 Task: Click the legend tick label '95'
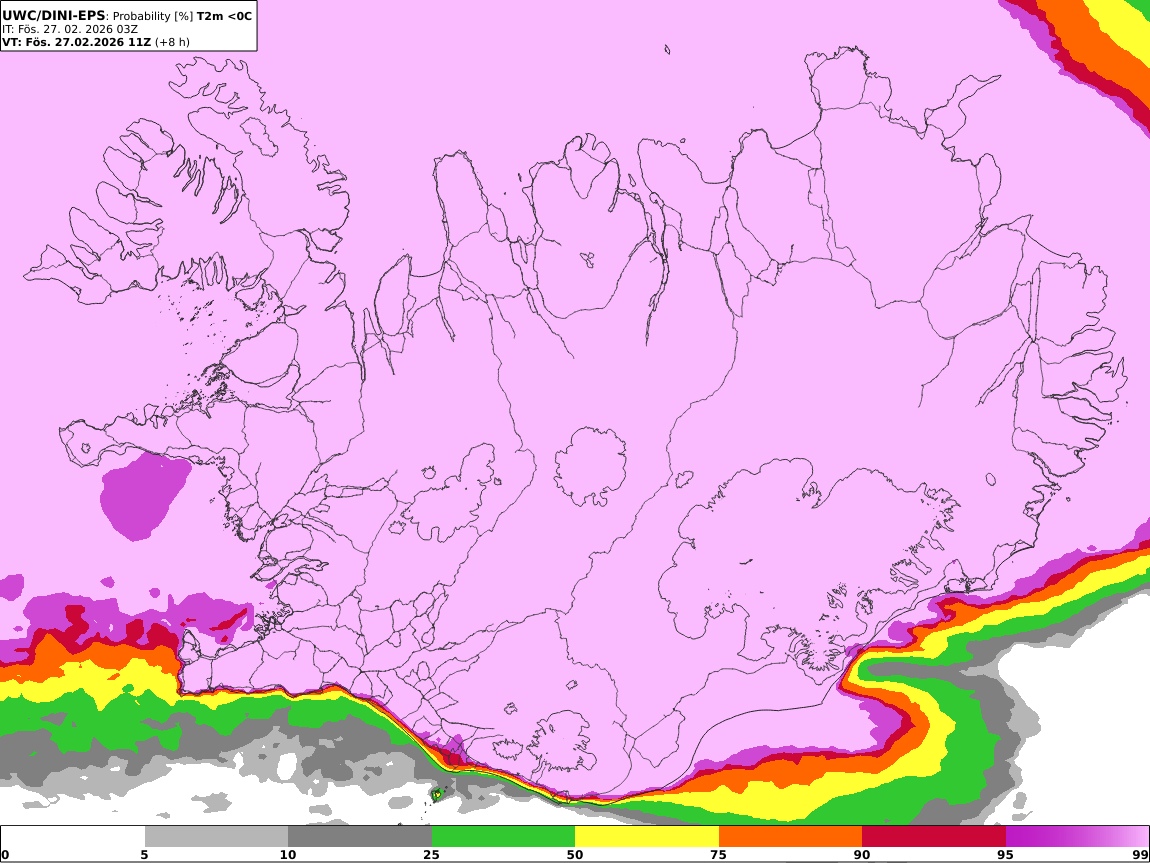[x=1006, y=855]
